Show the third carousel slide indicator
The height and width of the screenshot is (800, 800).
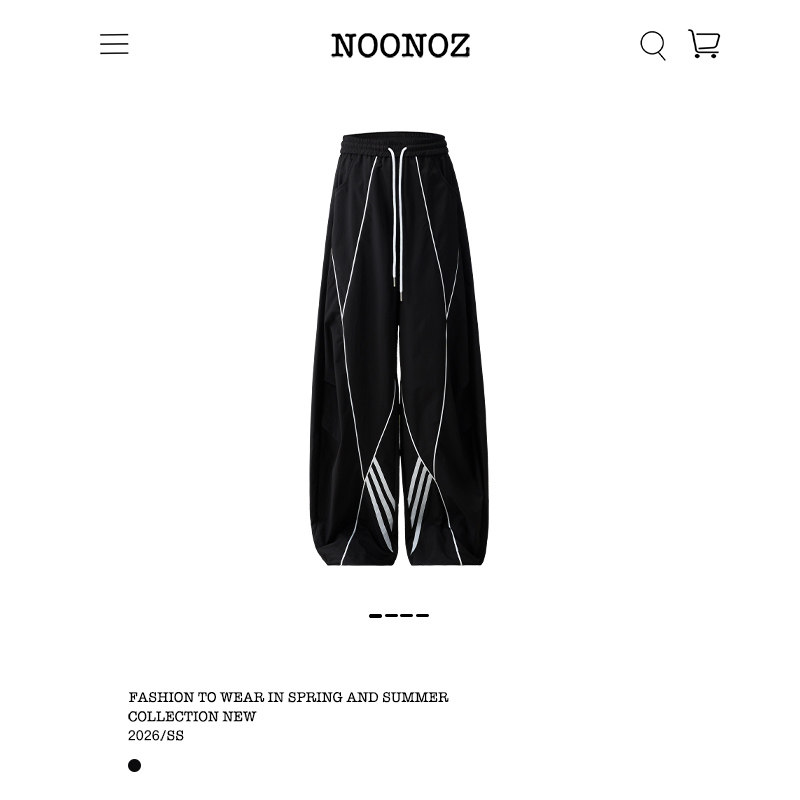point(407,616)
